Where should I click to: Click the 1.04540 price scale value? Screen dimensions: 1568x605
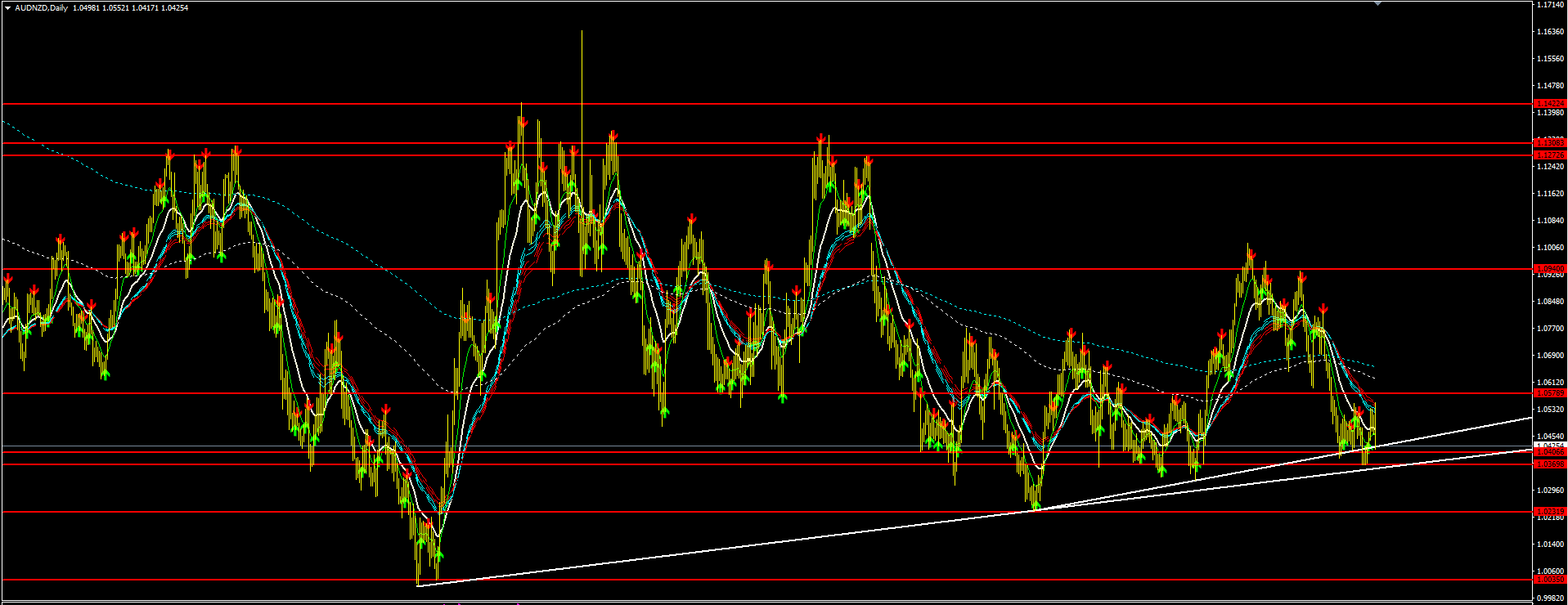(x=1551, y=437)
